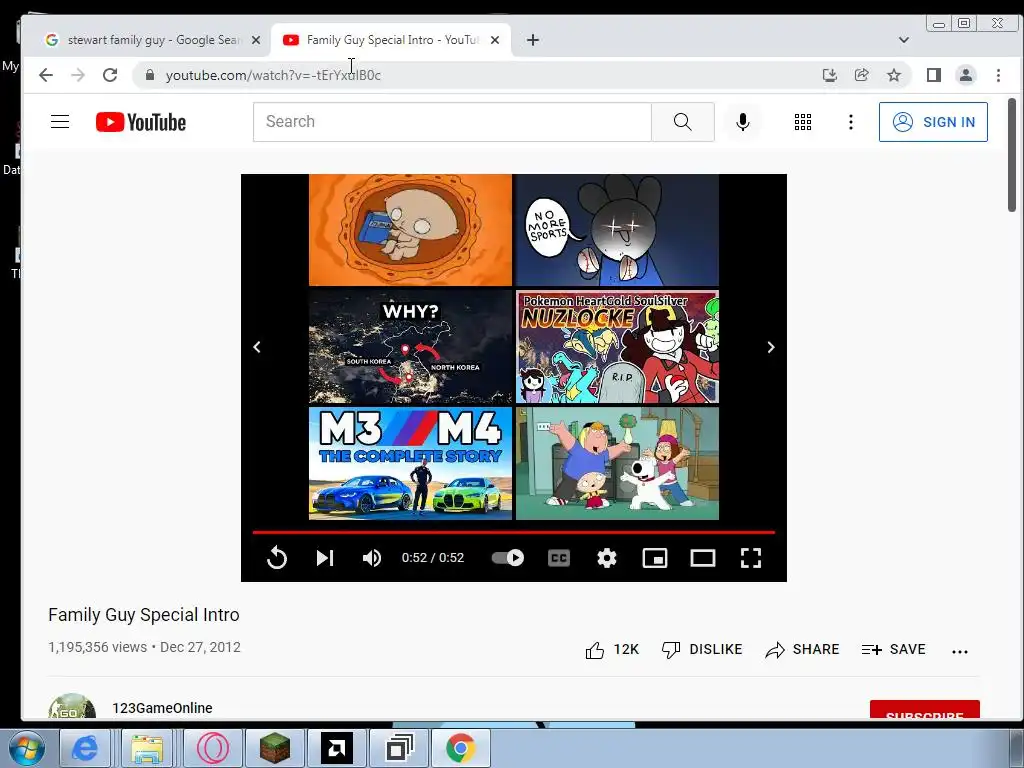1024x768 pixels.
Task: Open Stewie womb suggested video thumbnail
Action: 410,230
